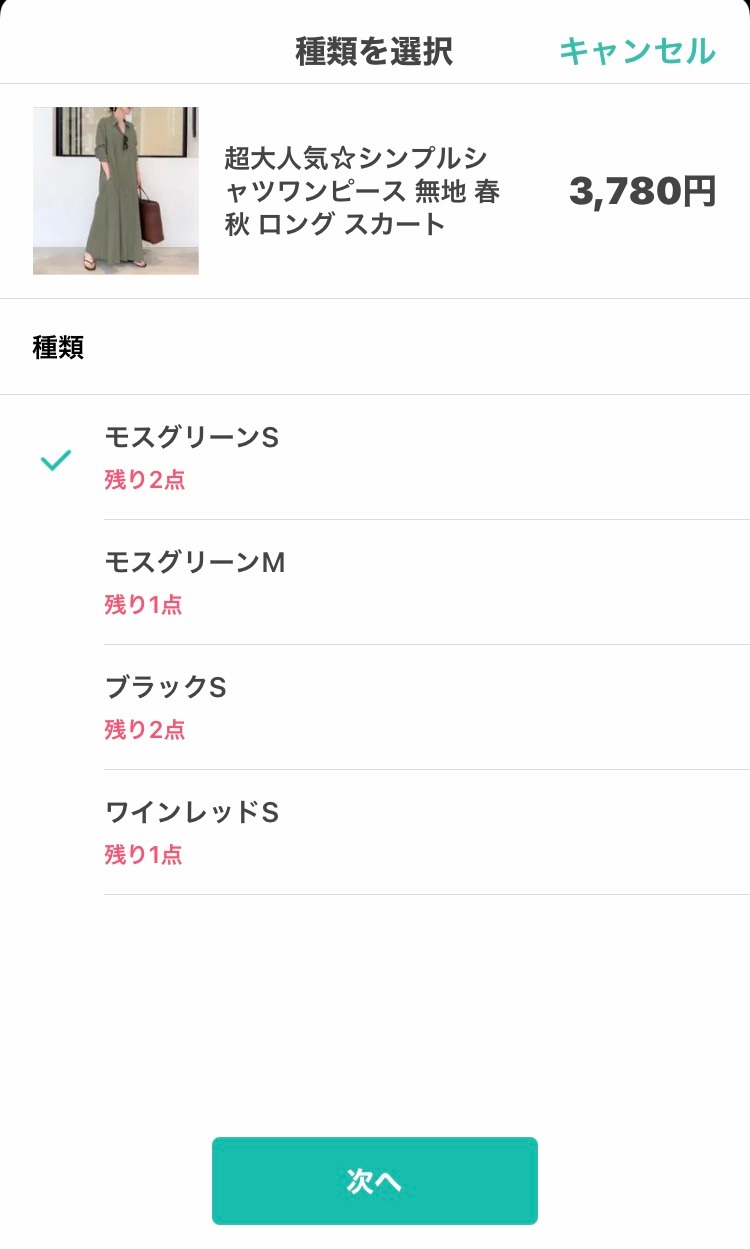Viewport: 750px width, 1249px height.
Task: Click the 3,780円 price
Action: click(x=642, y=191)
